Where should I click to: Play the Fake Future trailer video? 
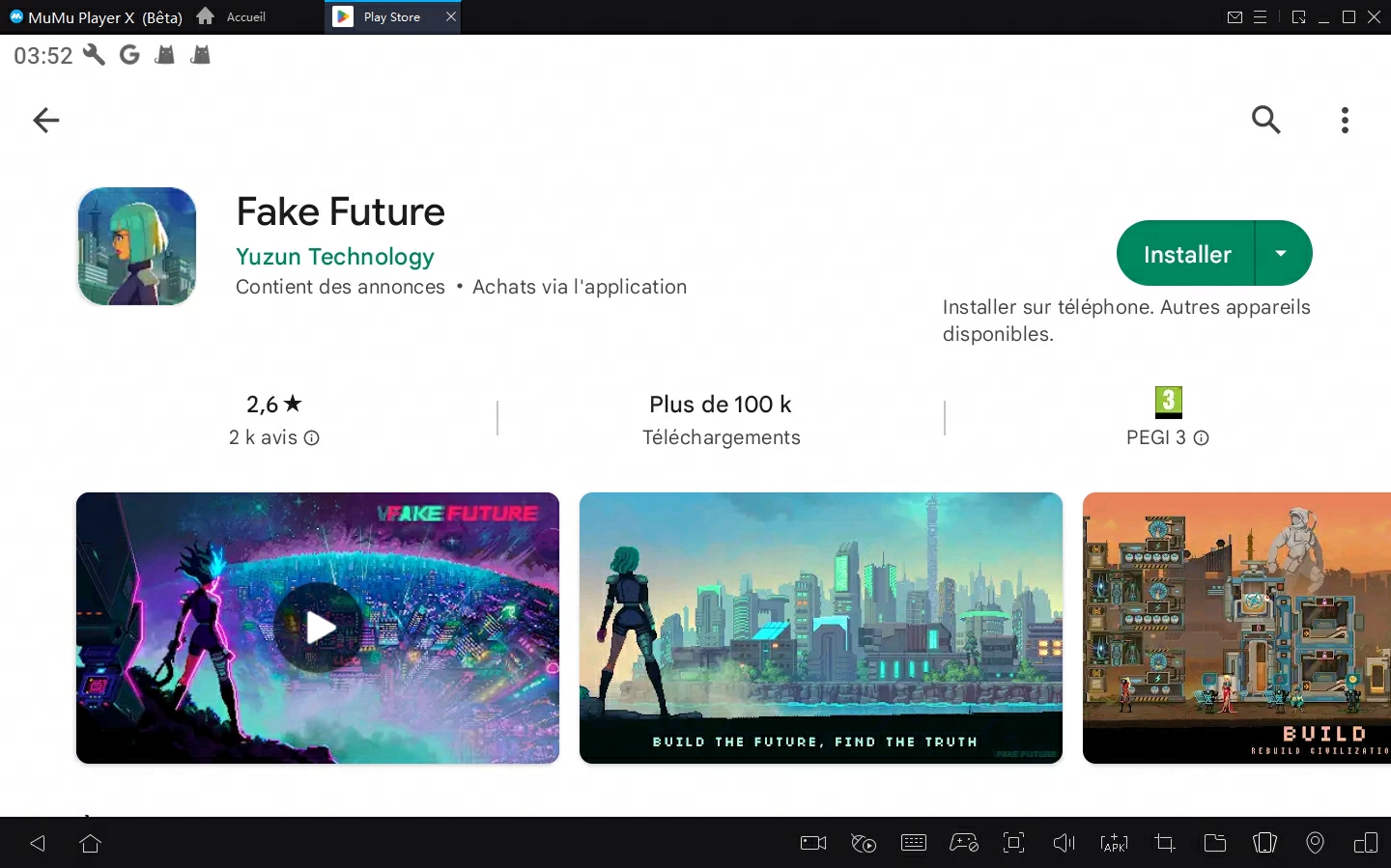[x=318, y=628]
